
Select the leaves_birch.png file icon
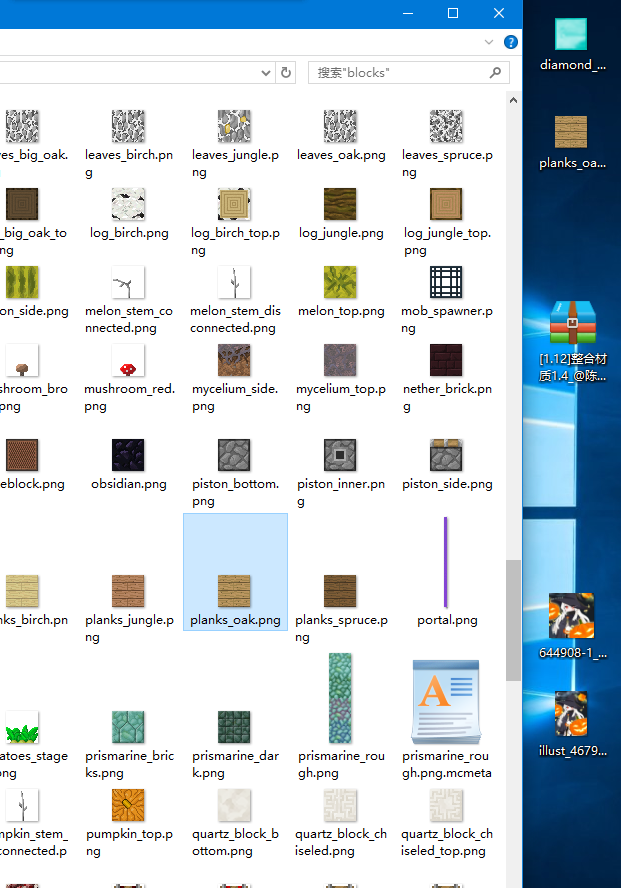(x=129, y=126)
